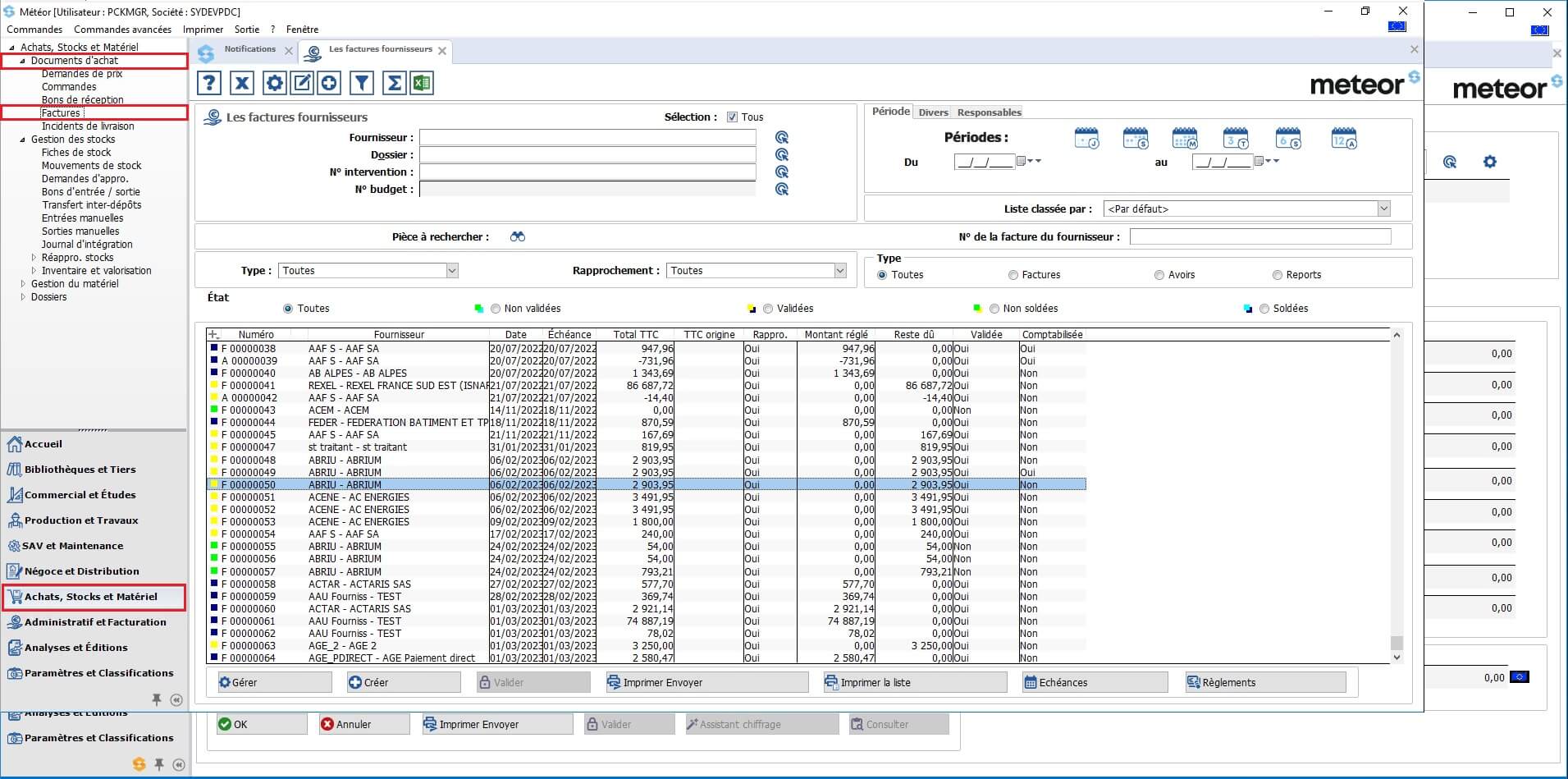Select the day (J) period calendar icon
This screenshot has width=1568, height=779.
coord(1086,138)
